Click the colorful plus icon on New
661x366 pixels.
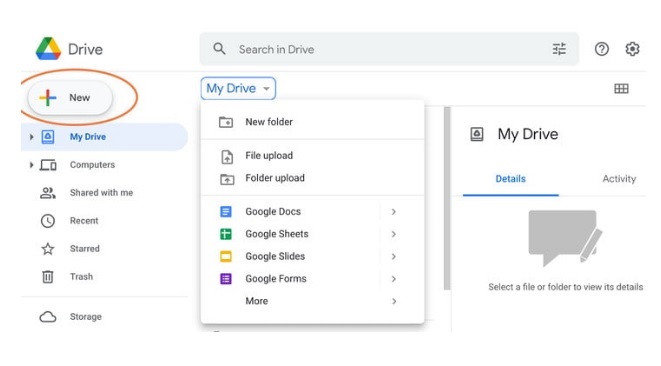coord(48,97)
